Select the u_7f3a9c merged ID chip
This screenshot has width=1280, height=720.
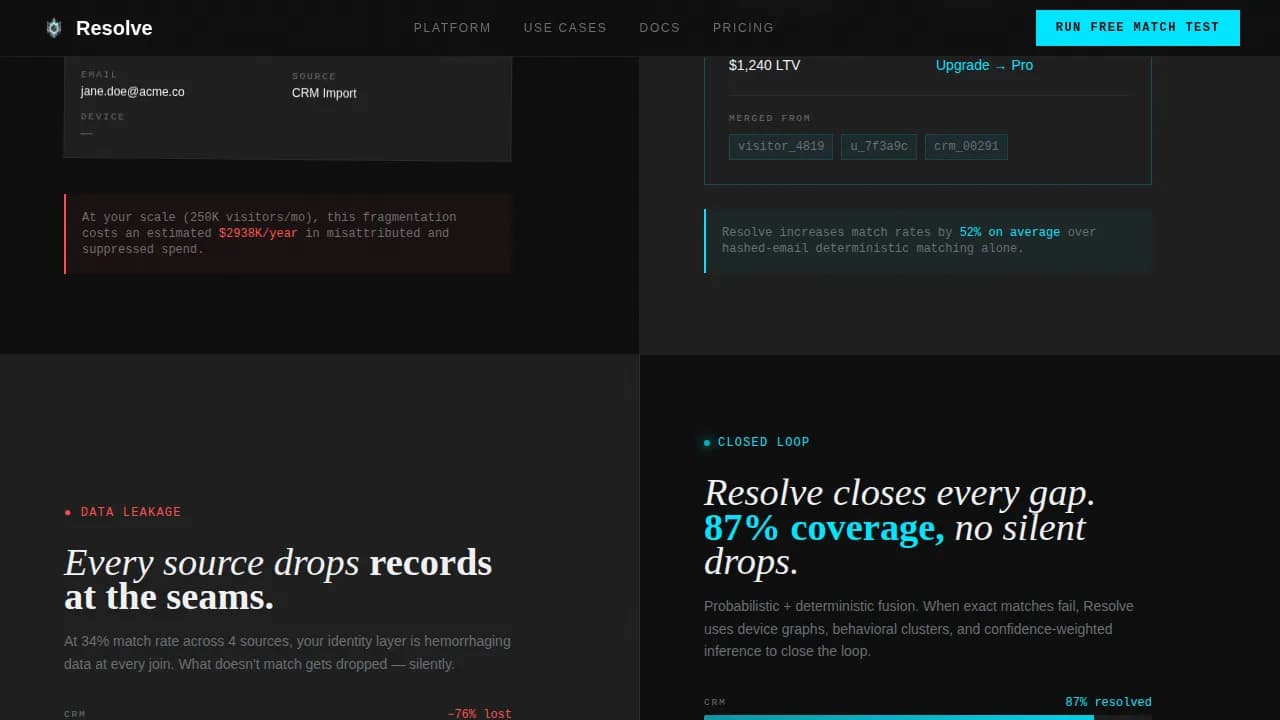[879, 147]
